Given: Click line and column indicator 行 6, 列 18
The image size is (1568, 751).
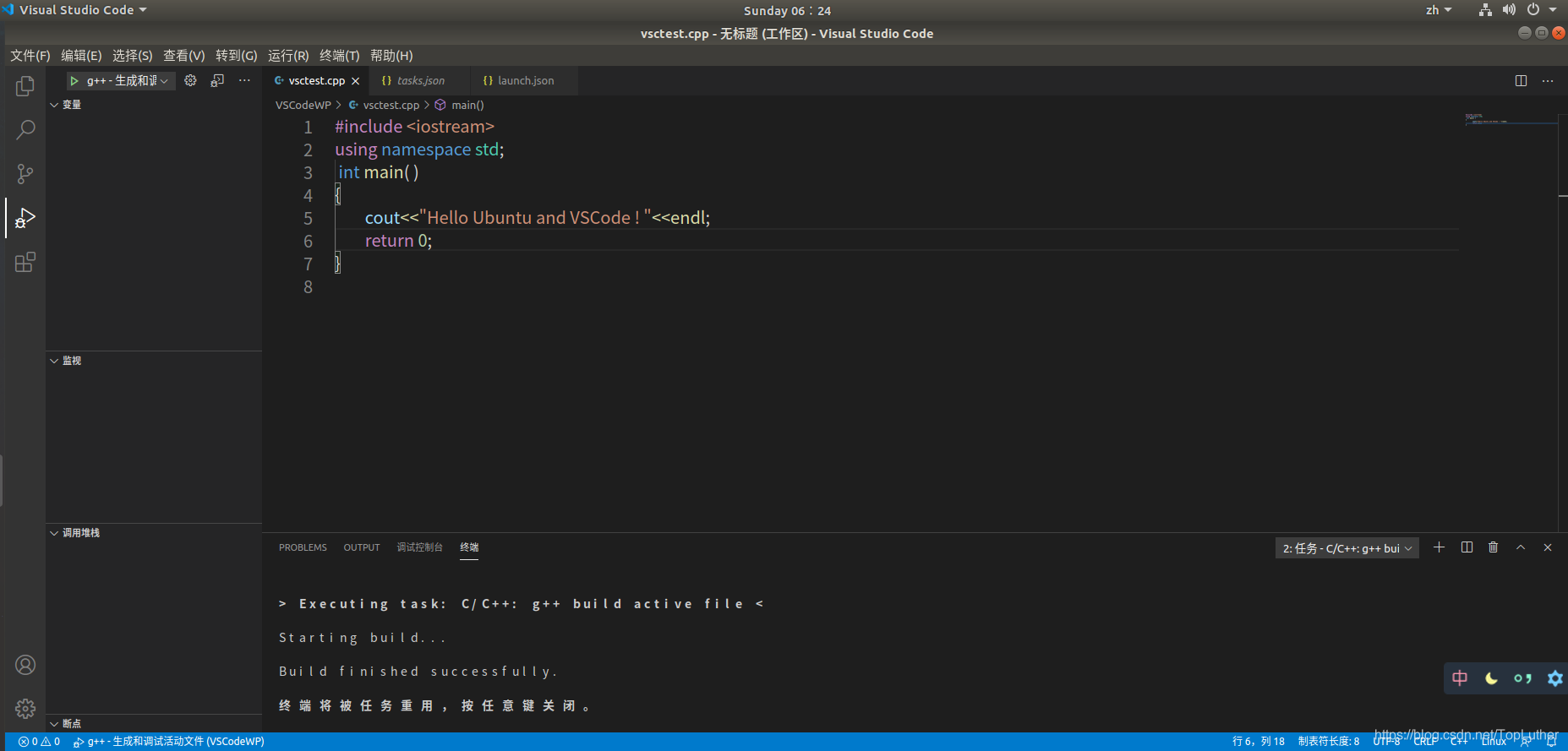Looking at the screenshot, I should 1259,742.
